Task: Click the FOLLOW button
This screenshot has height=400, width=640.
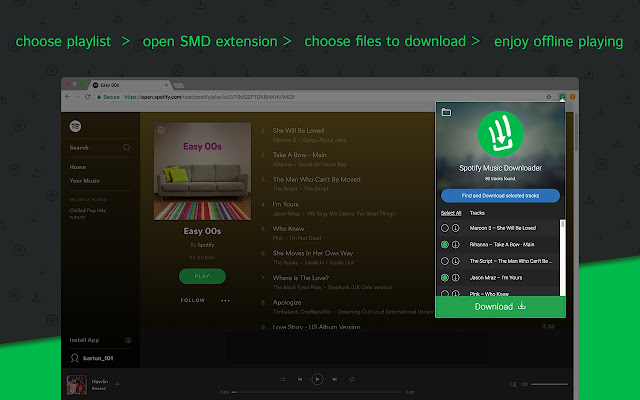Action: click(193, 300)
